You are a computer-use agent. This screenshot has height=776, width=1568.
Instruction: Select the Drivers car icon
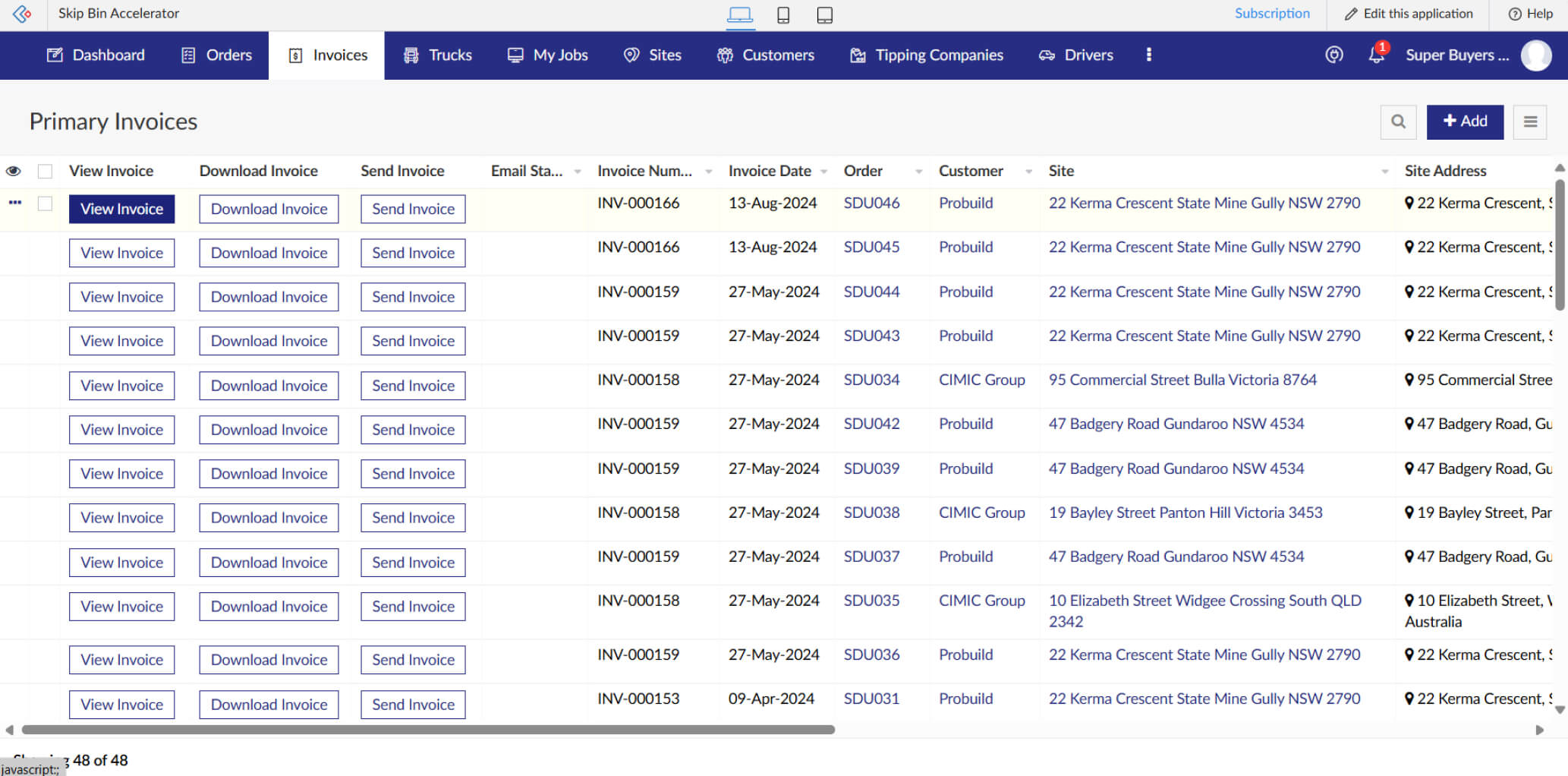point(1047,54)
